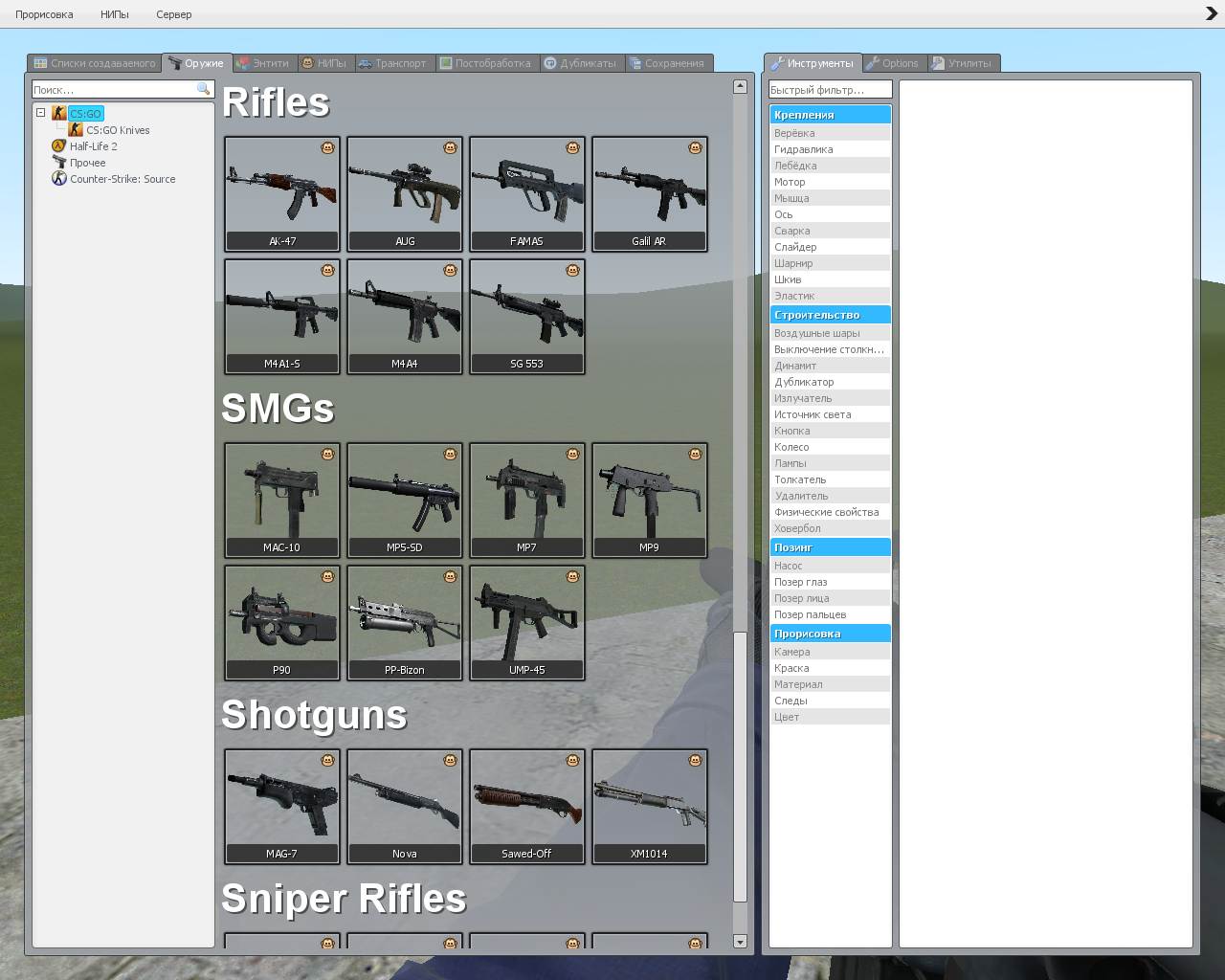Open the Options tab
This screenshot has width=1225, height=980.
(x=893, y=63)
